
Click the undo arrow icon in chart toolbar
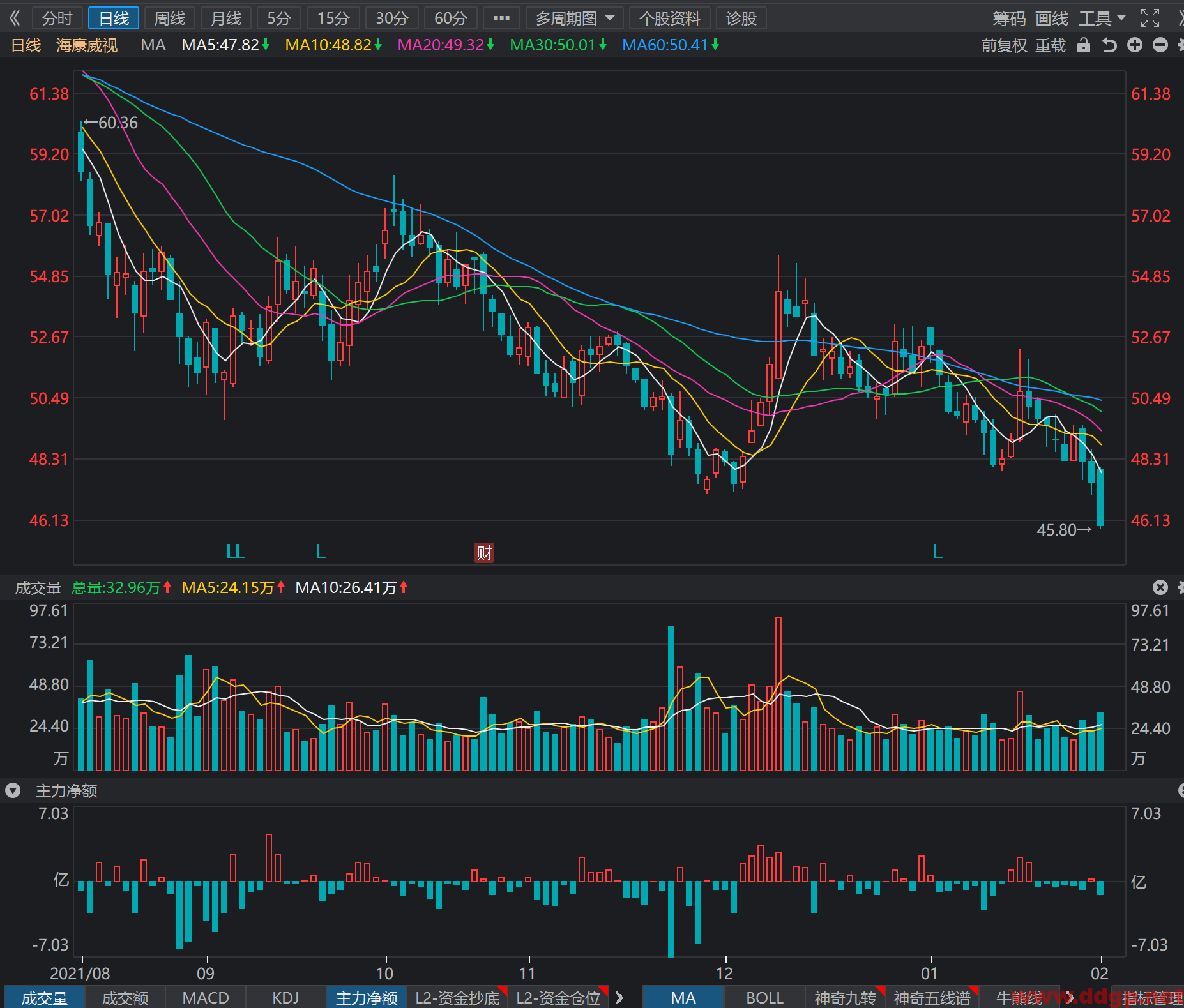1109,45
